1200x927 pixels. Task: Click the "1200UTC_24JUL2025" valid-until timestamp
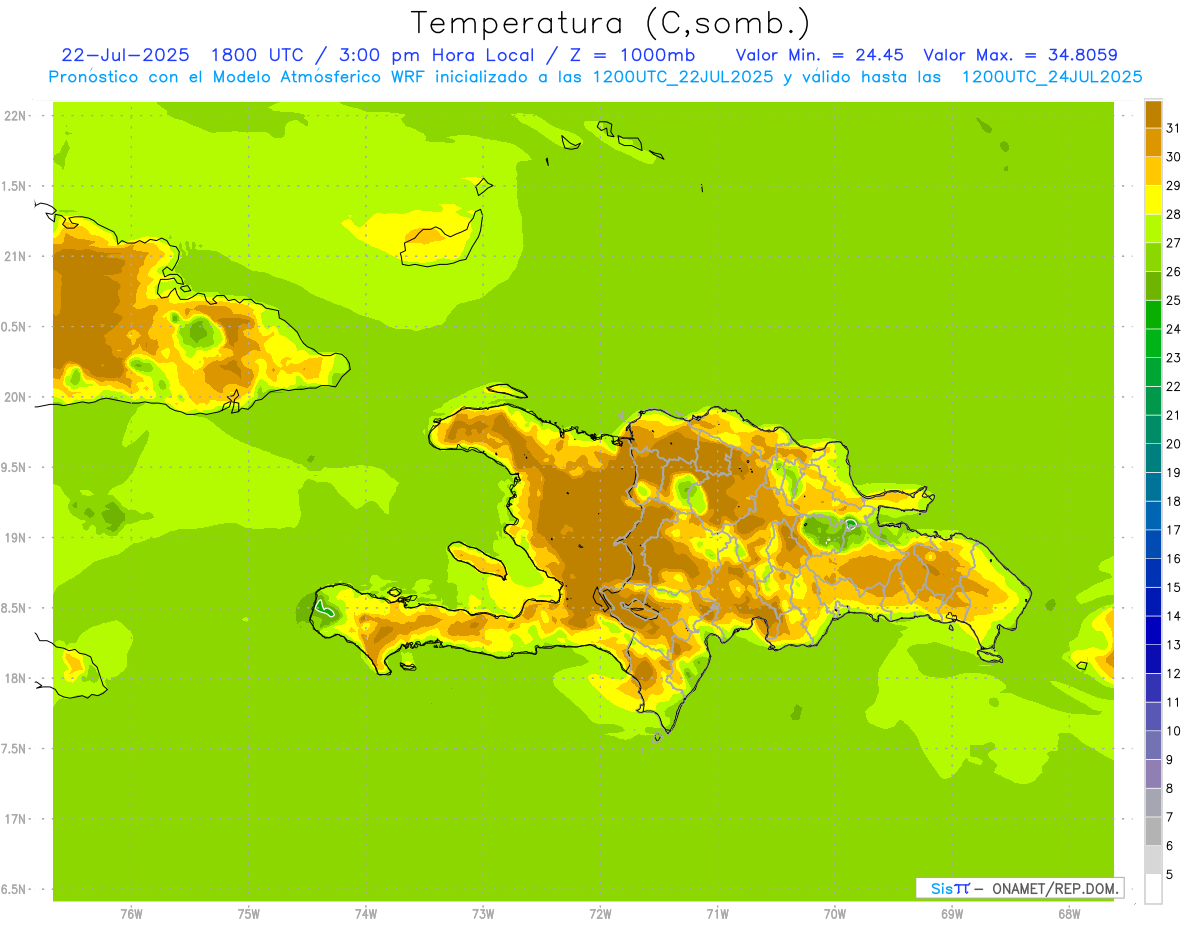pyautogui.click(x=1052, y=77)
